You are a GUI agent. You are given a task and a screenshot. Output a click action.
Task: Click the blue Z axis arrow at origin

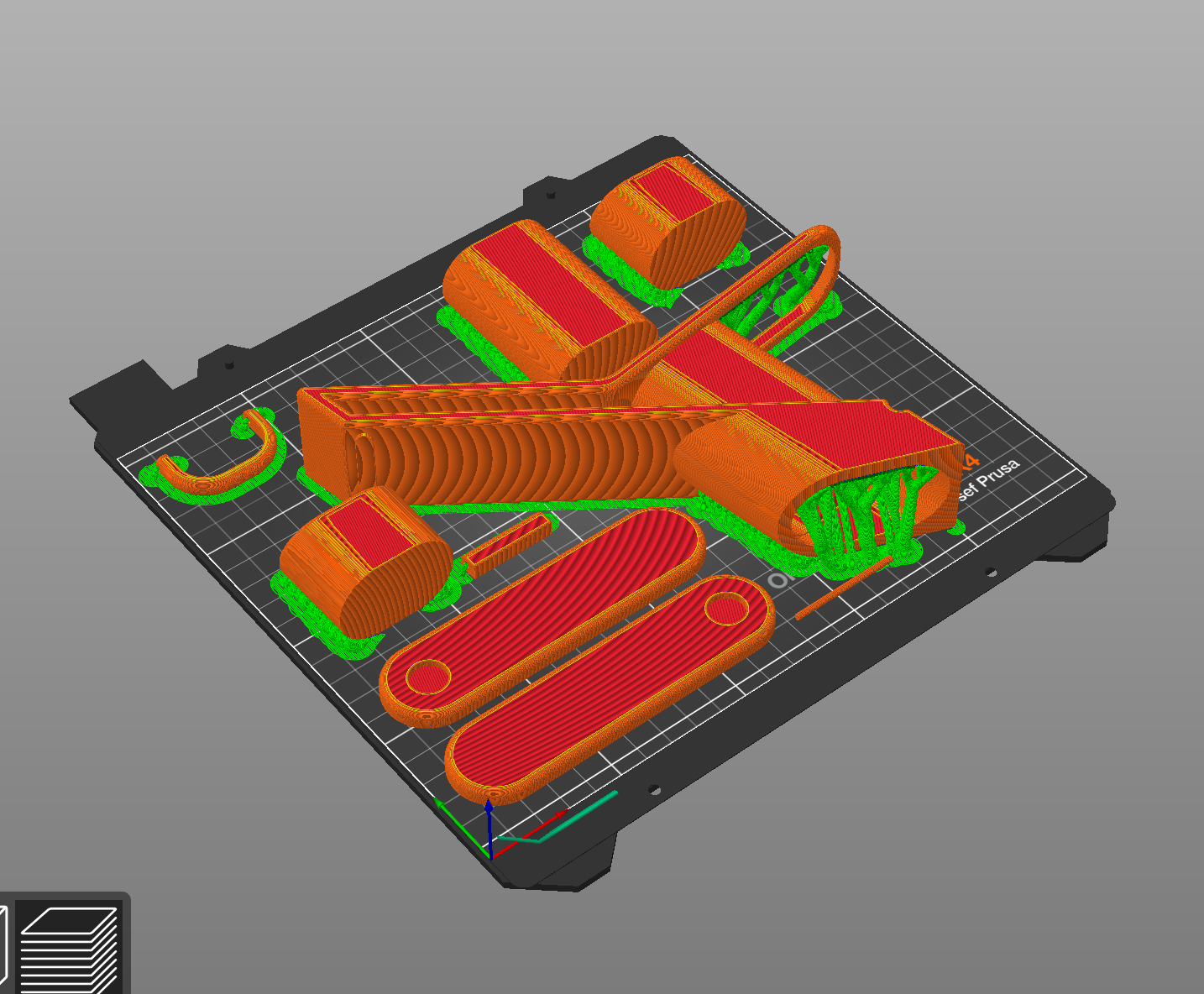[489, 829]
